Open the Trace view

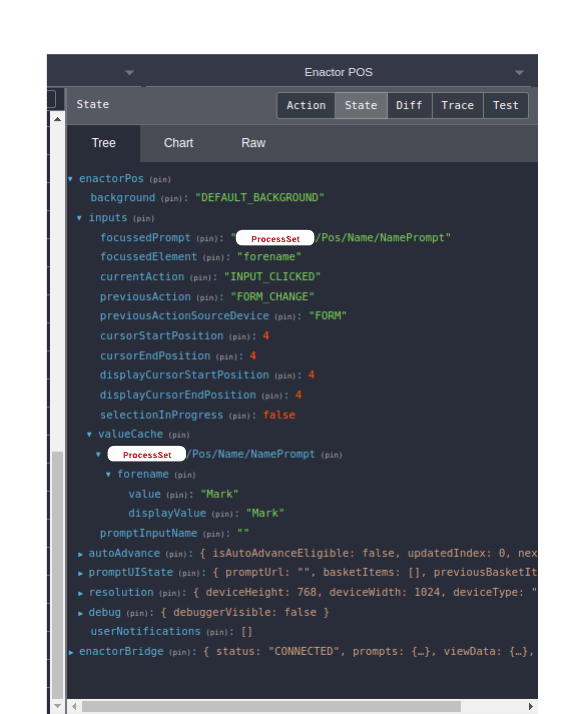457,105
